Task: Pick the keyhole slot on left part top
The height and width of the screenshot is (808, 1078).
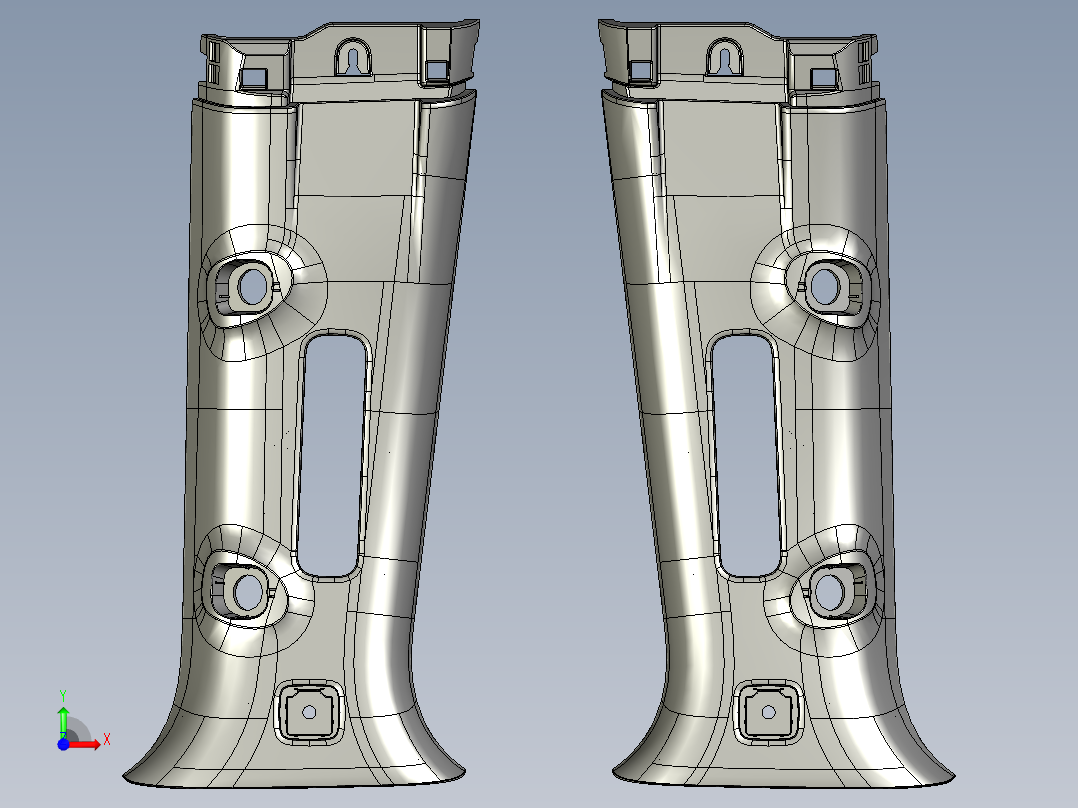Action: tap(353, 60)
